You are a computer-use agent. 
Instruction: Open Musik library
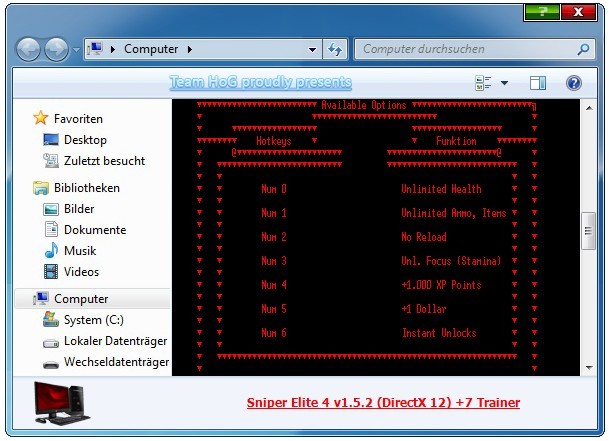(x=80, y=251)
